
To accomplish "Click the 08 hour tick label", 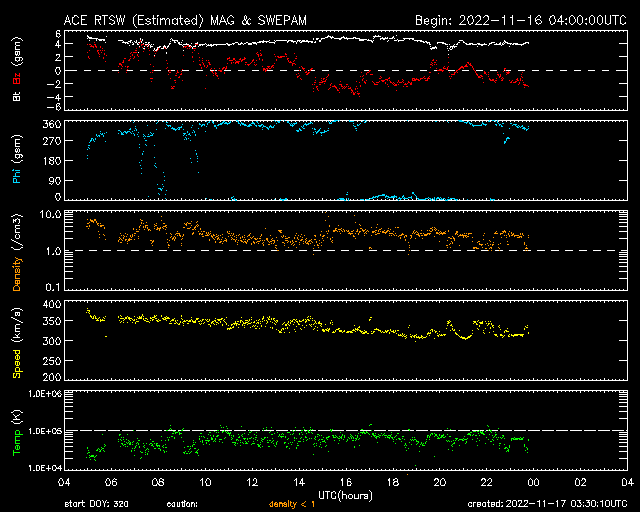I will (158, 483).
